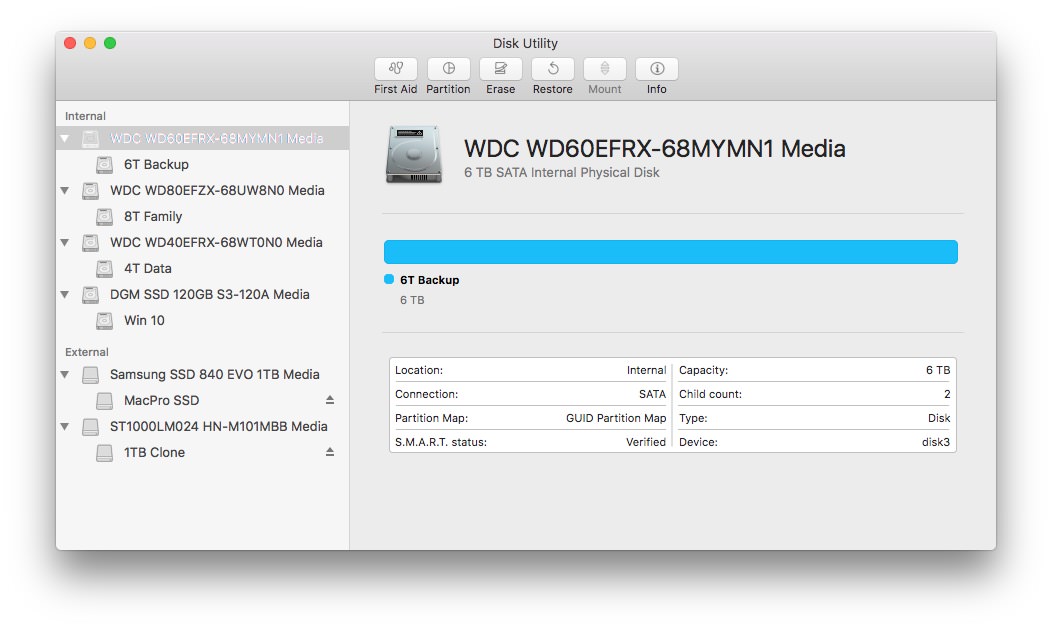This screenshot has height=630, width=1052.
Task: Click the Internal section header
Action: pyautogui.click(x=85, y=116)
